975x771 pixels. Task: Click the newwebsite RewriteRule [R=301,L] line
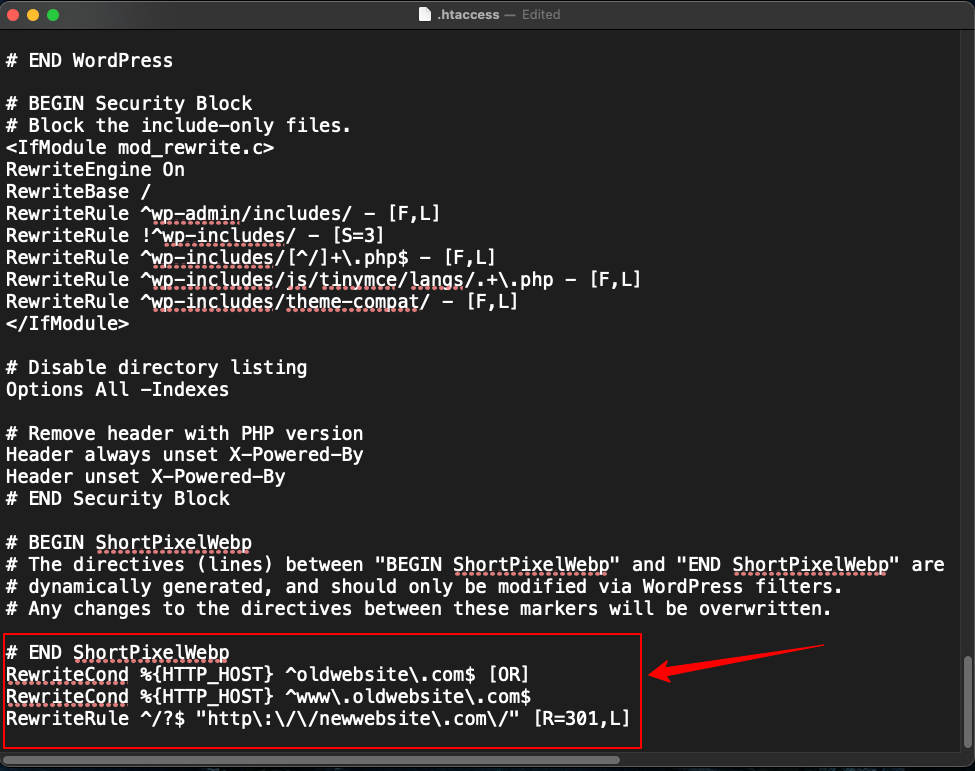318,719
